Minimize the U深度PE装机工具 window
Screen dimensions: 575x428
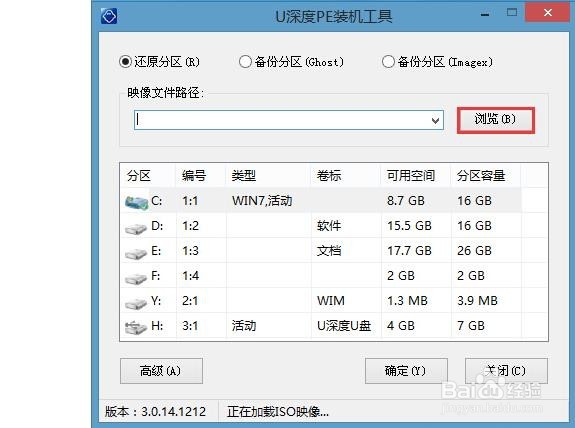click(x=485, y=14)
